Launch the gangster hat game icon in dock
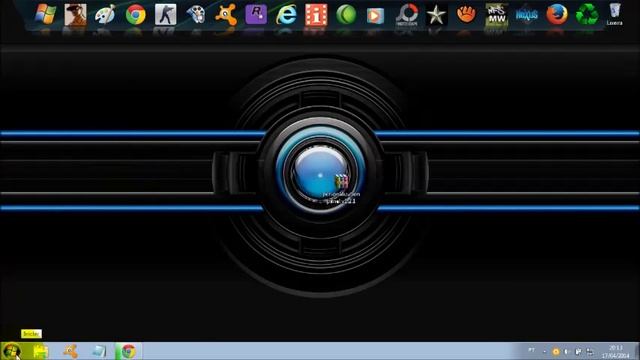The image size is (640, 360). click(x=76, y=14)
